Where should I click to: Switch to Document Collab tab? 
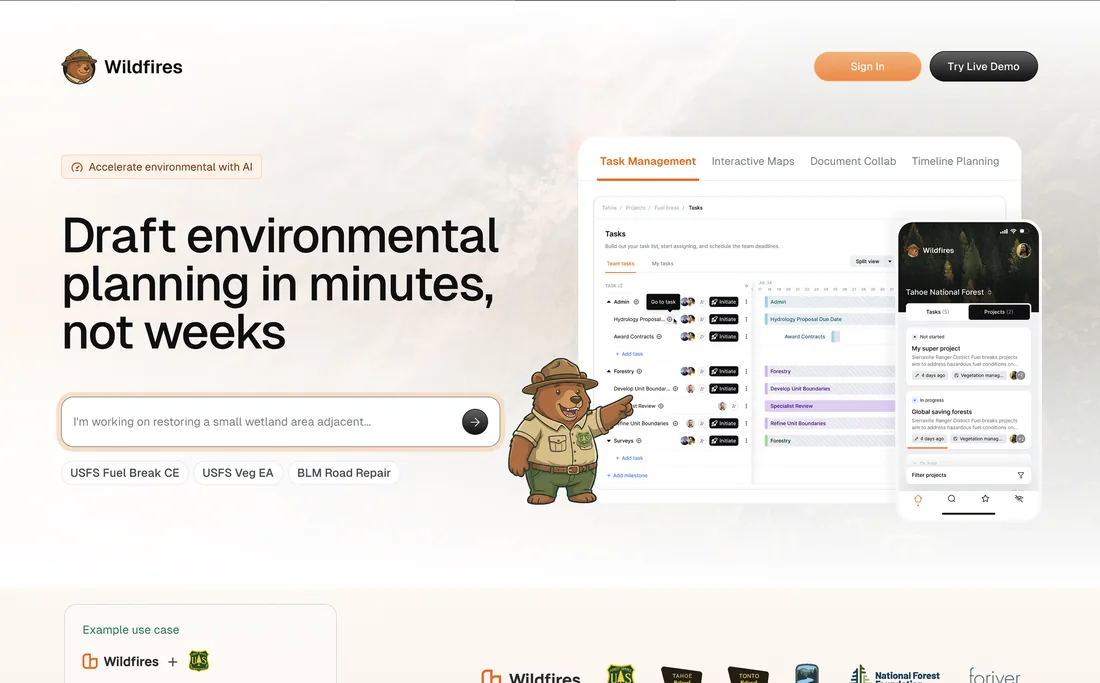tap(853, 161)
